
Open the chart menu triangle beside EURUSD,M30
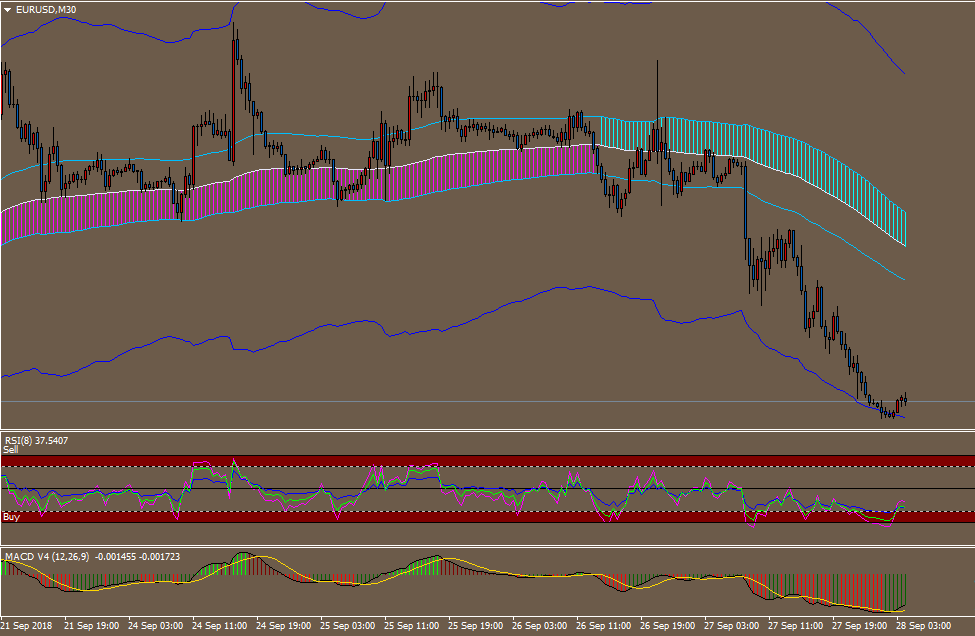[x=8, y=9]
